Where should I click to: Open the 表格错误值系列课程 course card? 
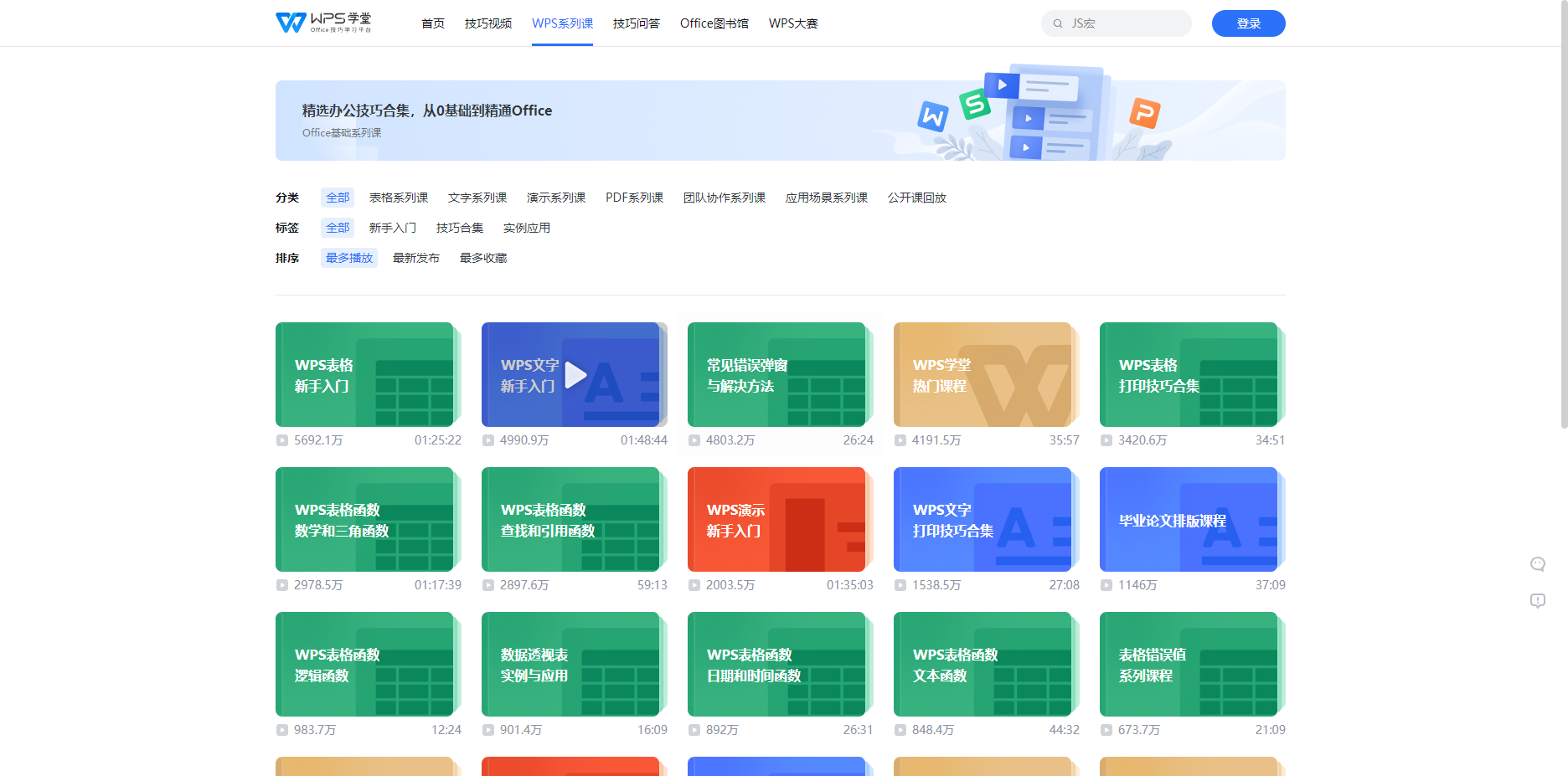click(x=1193, y=665)
